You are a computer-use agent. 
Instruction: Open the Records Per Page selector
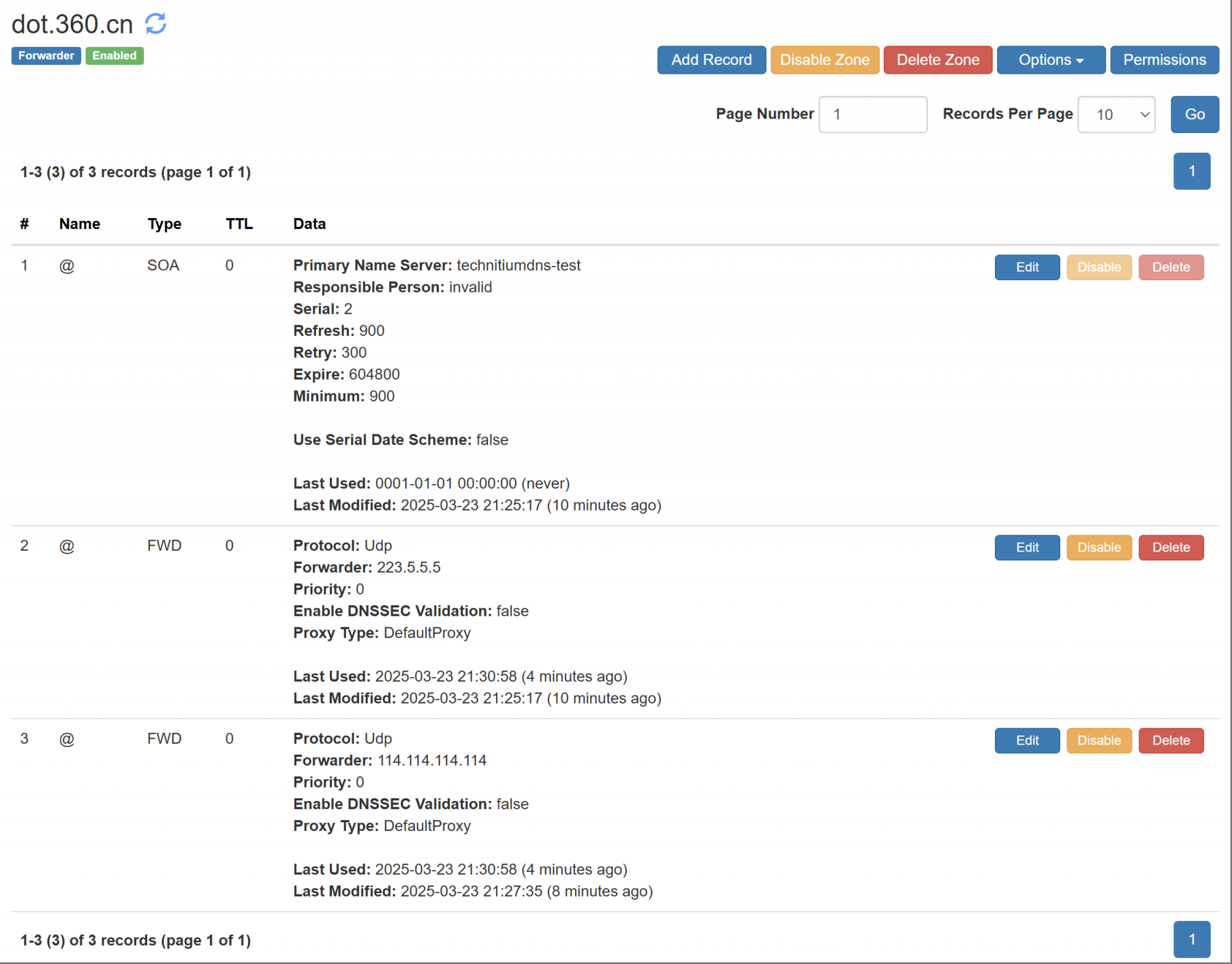1115,114
